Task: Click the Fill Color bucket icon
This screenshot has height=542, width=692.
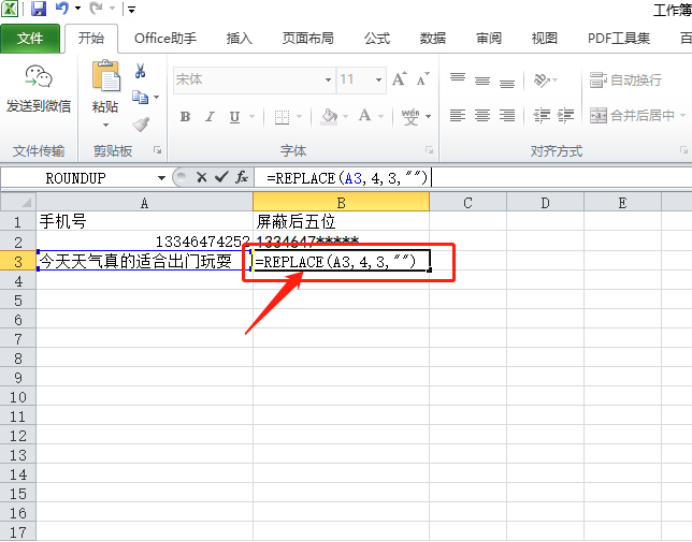Action: coord(329,116)
